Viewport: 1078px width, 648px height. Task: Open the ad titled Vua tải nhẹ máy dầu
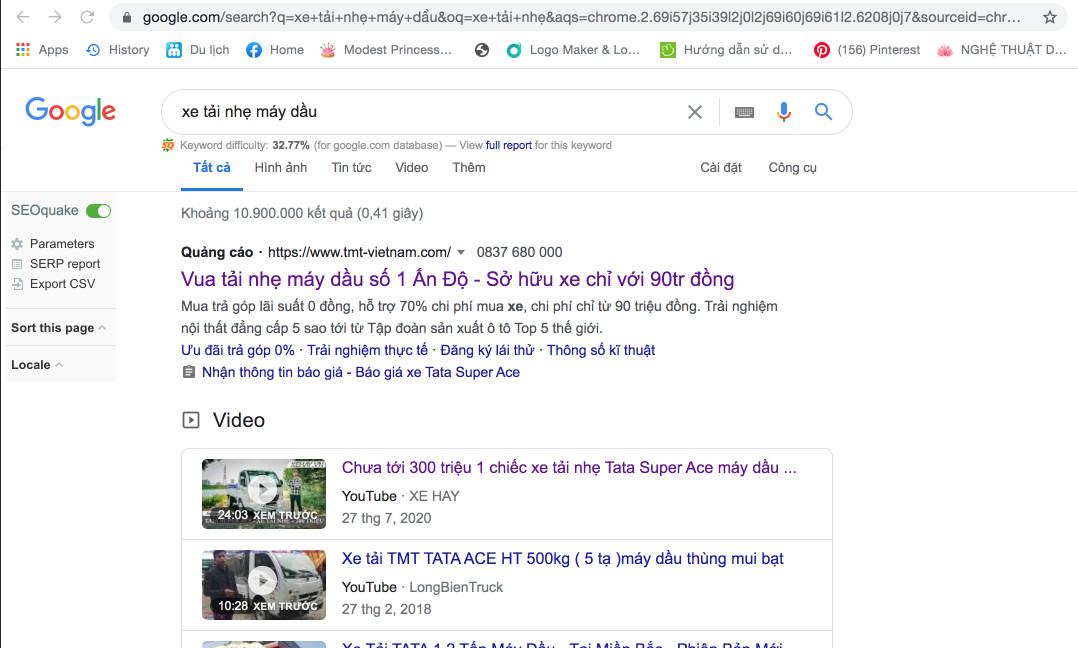457,279
